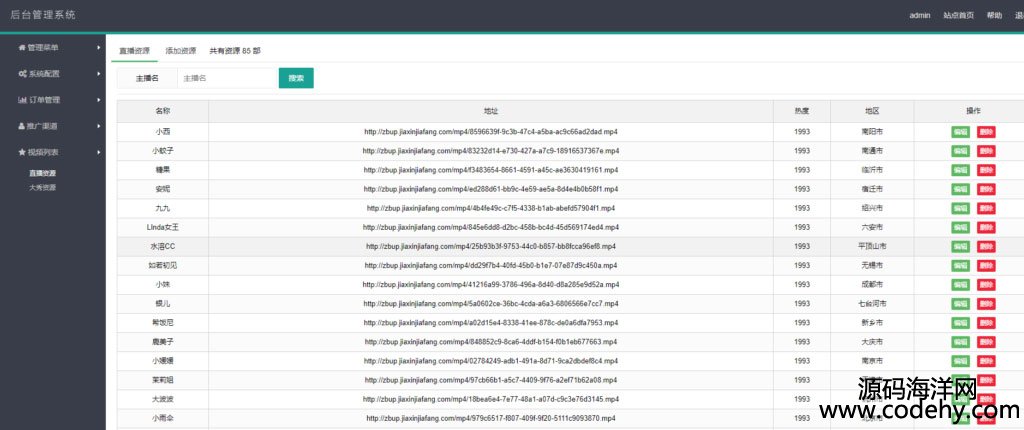1024x430 pixels.
Task: Click the user icon beside 推广渠道
Action: point(22,126)
